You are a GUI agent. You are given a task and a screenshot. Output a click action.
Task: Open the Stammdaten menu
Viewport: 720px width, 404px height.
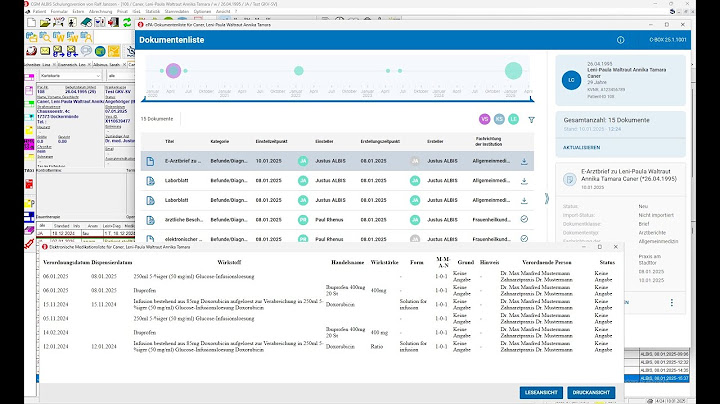[x=177, y=11]
